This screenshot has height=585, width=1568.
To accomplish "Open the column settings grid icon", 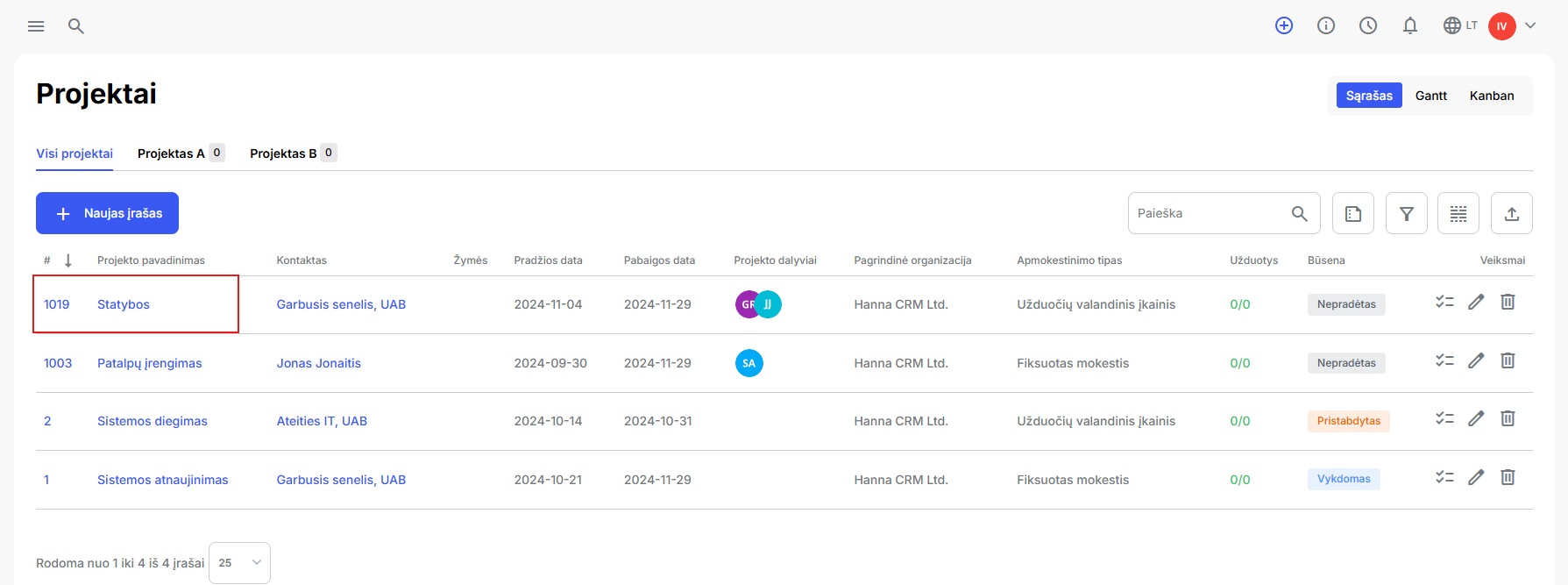I will tap(1458, 213).
